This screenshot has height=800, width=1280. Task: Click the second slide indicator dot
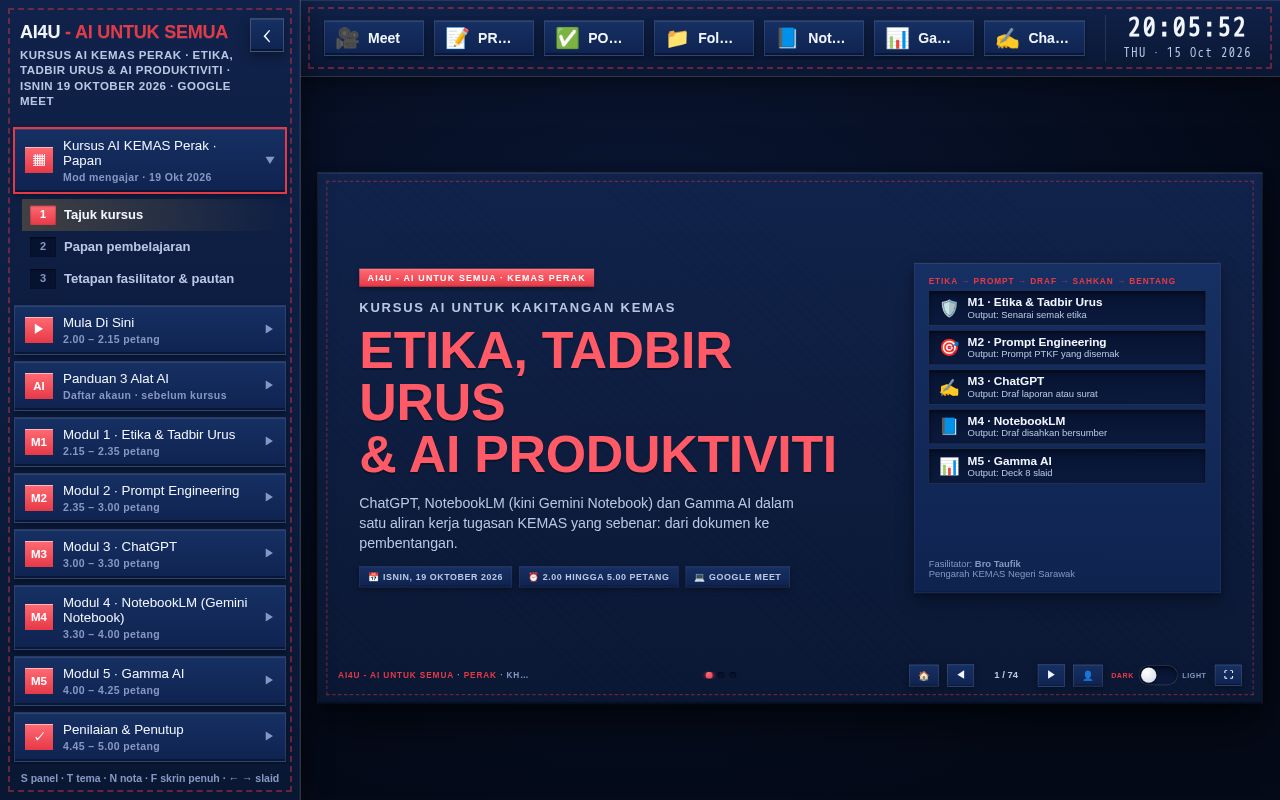[721, 675]
